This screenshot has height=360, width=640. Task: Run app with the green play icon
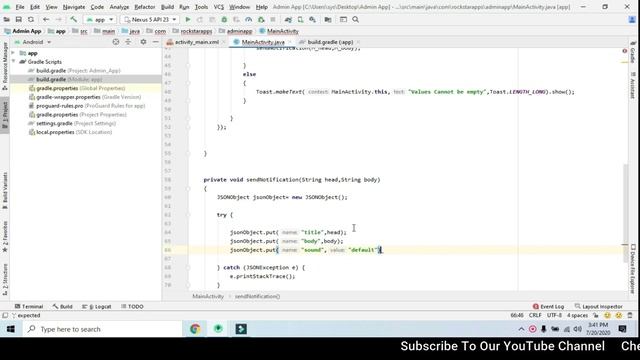(188, 20)
